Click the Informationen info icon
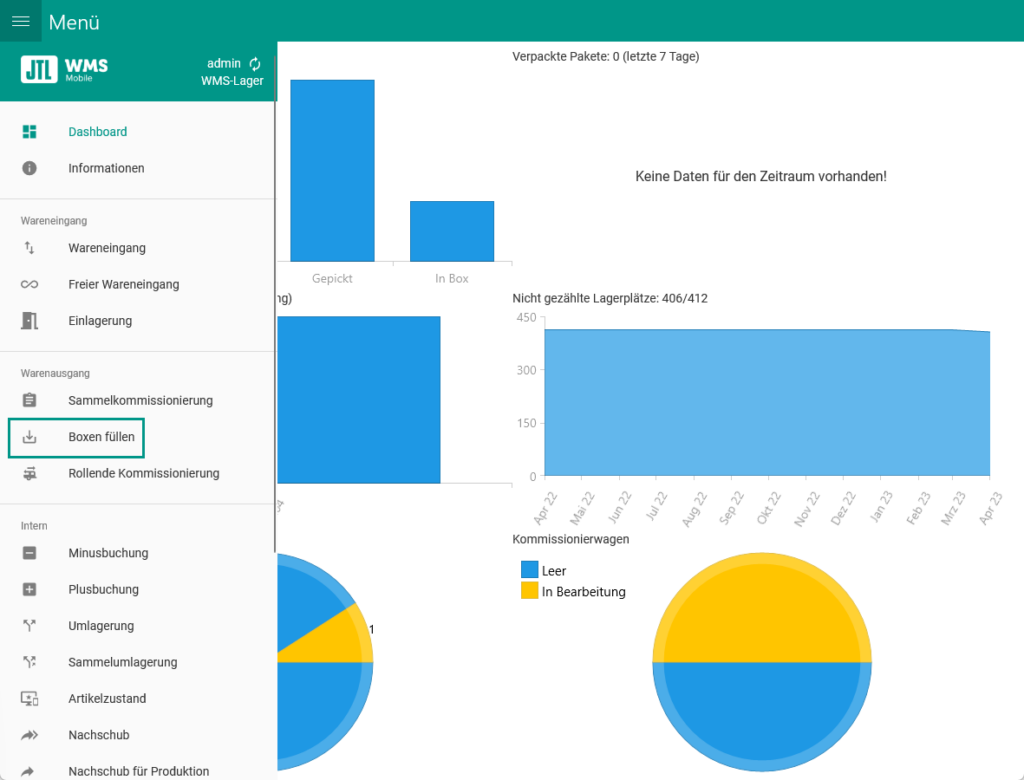The height and width of the screenshot is (780, 1024). [30, 168]
